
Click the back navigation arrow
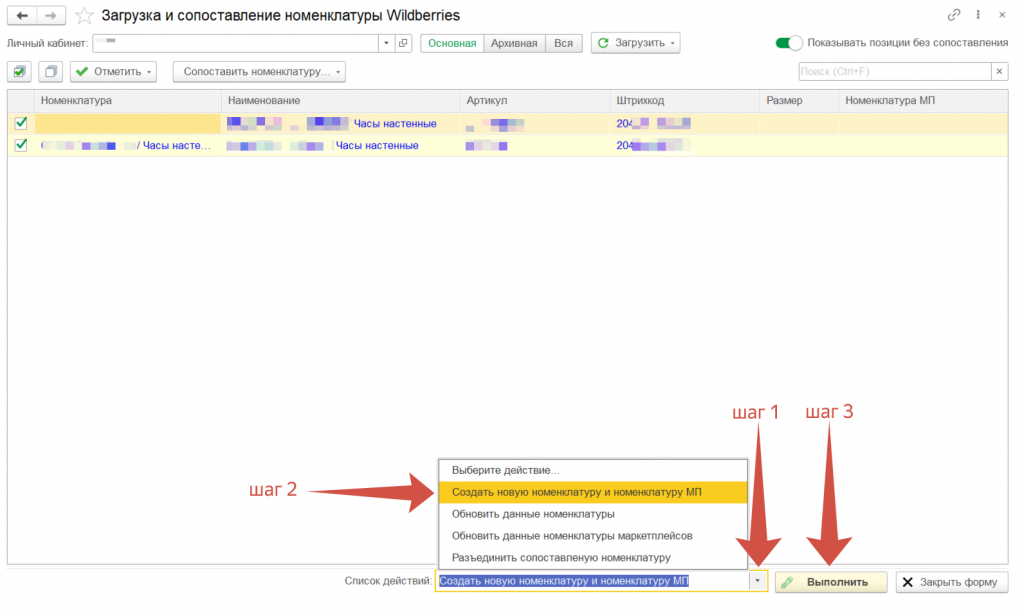click(x=21, y=16)
